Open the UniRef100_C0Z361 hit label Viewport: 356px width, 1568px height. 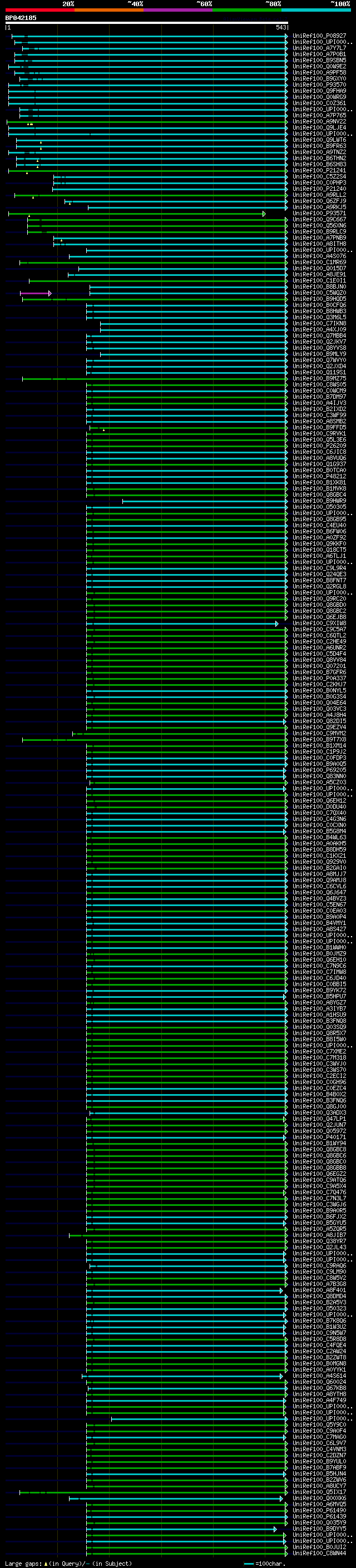point(319,103)
